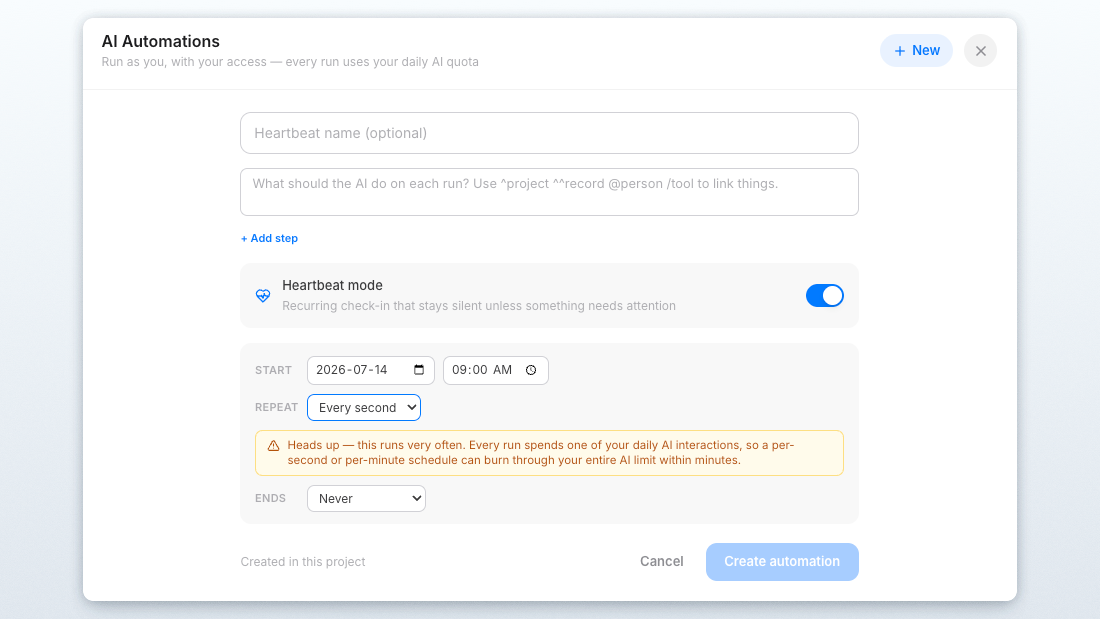This screenshot has height=619, width=1100.
Task: Click the Create automation button
Action: click(782, 561)
